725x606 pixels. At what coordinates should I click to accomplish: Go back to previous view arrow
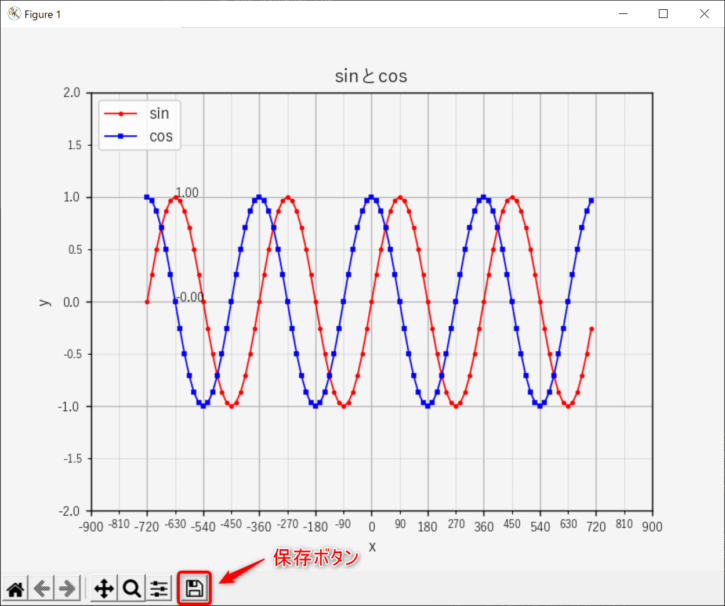42,589
